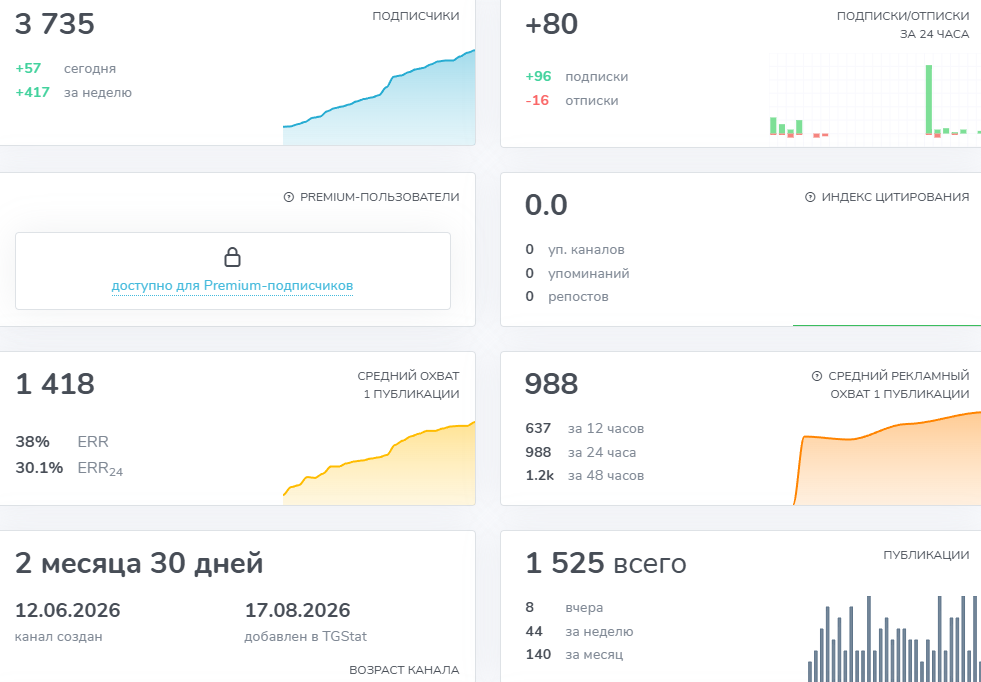
Task: Click the "+417" weekly subscribers value
Action: (x=33, y=93)
